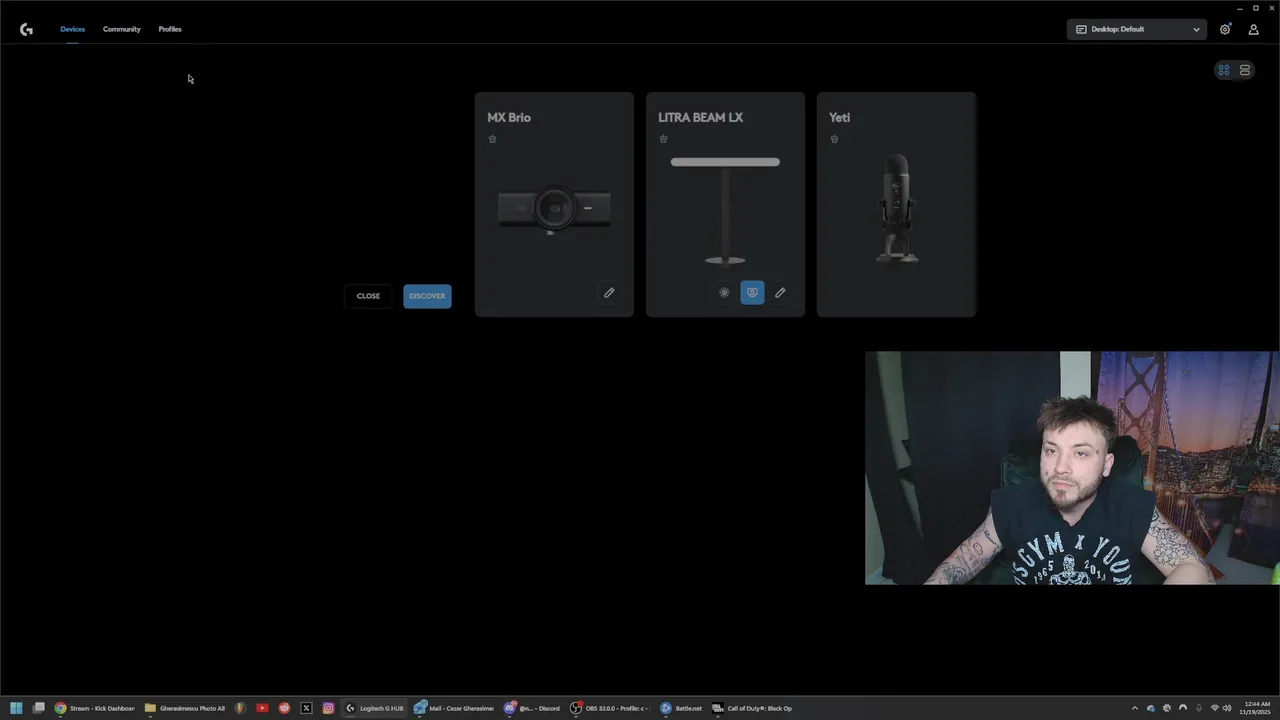Image resolution: width=1280 pixels, height=720 pixels.
Task: Open the volume speaker tray icon
Action: pos(1227,708)
